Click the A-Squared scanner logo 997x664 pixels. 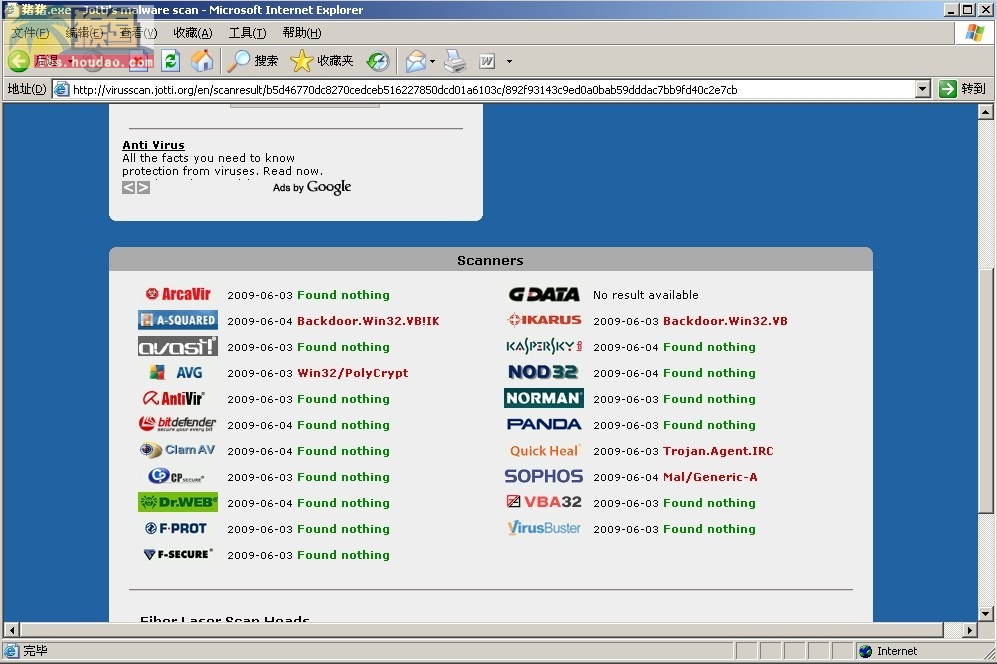tap(178, 320)
